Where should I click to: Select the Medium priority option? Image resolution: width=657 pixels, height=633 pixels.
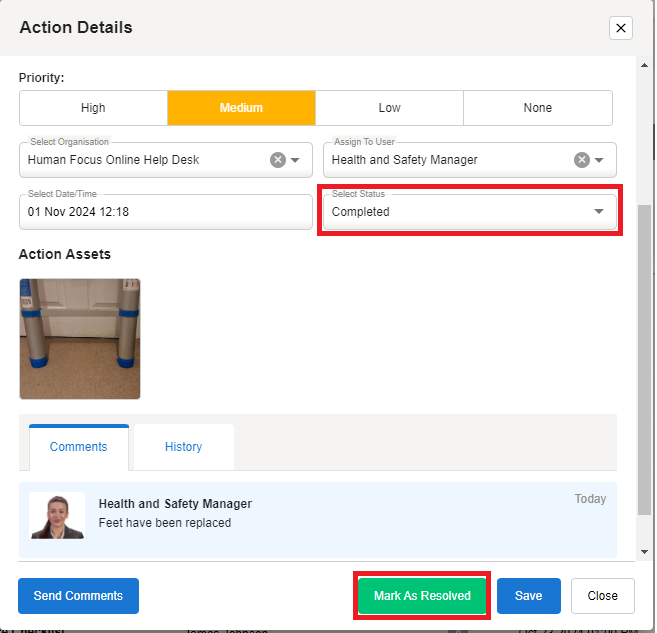click(241, 108)
